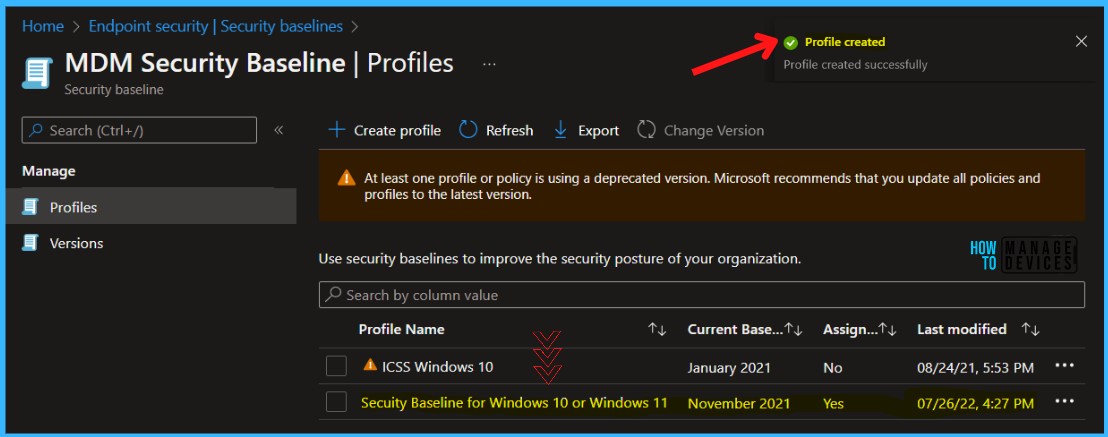Open ICSS Windows 10 profile
The height and width of the screenshot is (437, 1108).
(437, 367)
